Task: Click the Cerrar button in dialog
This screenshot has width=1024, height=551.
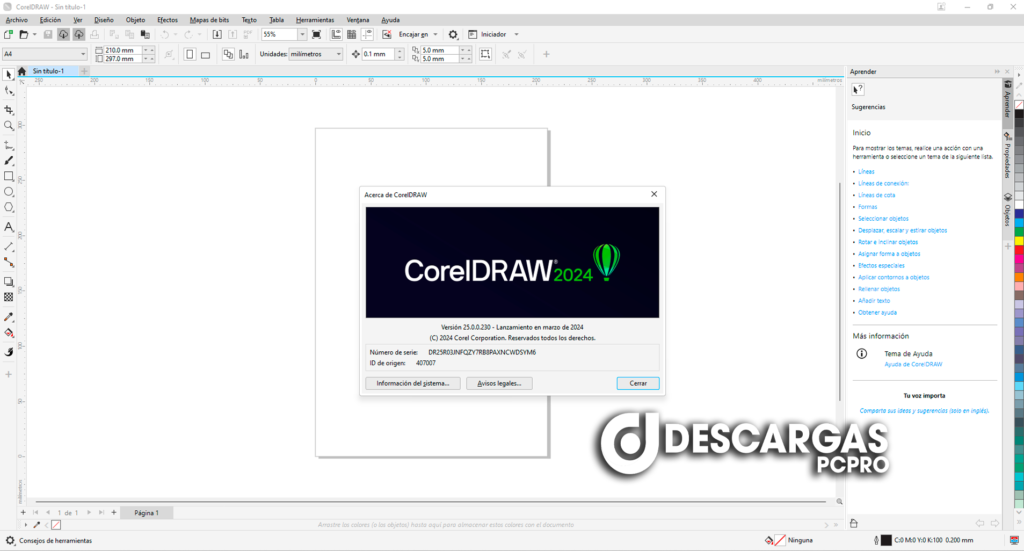Action: pos(637,383)
